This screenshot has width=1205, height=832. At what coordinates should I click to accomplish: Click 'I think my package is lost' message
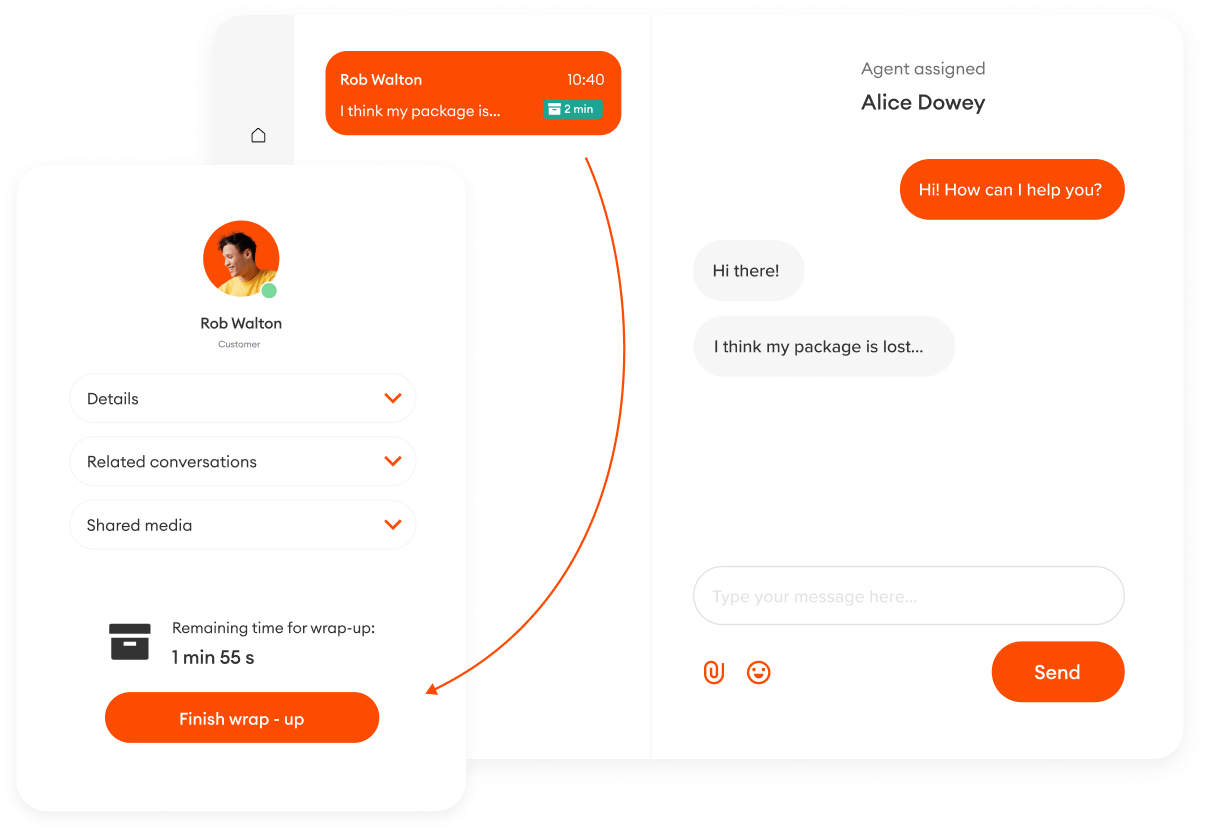pyautogui.click(x=824, y=347)
